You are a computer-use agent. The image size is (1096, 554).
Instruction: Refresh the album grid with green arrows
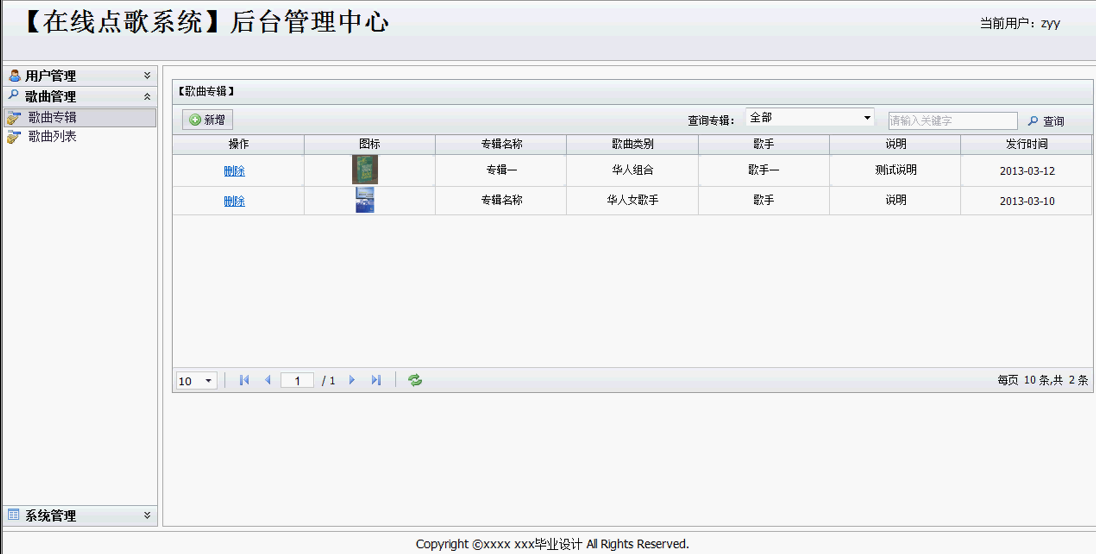coord(415,380)
